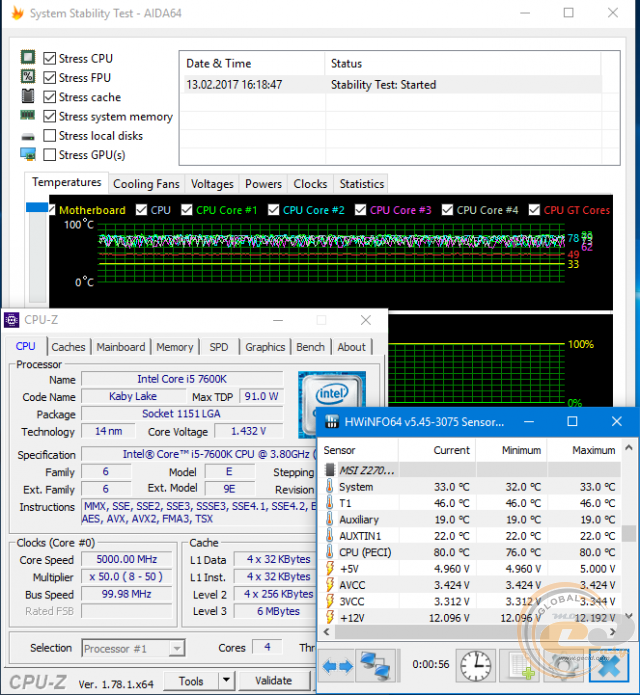The height and width of the screenshot is (695, 640).
Task: Open the SPD tab in CPU-Z
Action: pyautogui.click(x=219, y=347)
